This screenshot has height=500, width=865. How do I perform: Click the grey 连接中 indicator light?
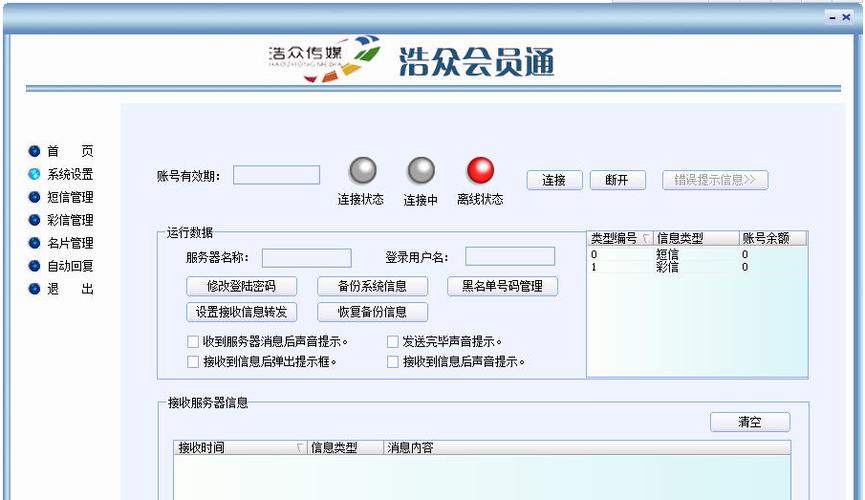pos(421,171)
